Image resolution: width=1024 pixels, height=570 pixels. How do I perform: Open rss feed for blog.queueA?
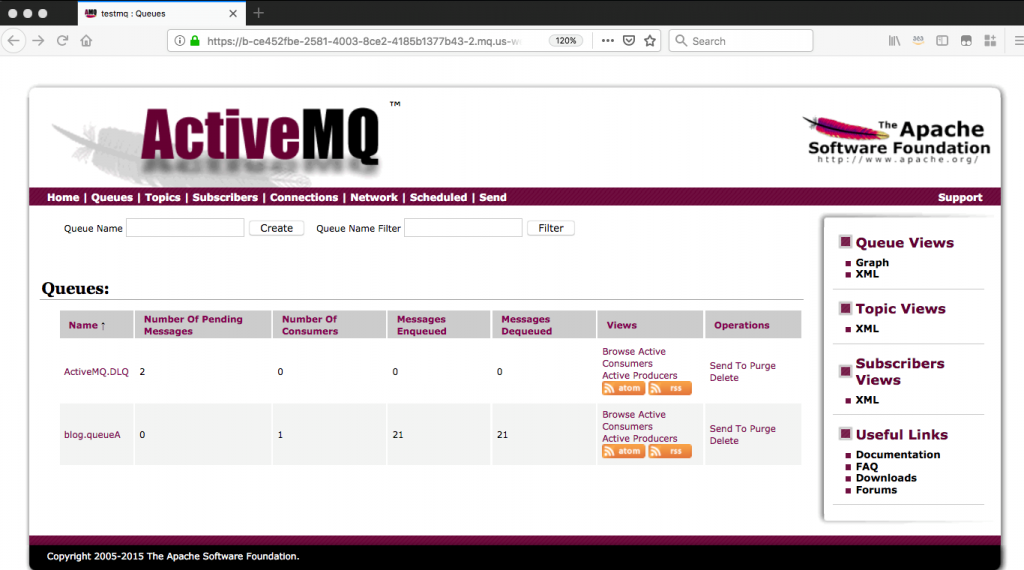[669, 451]
